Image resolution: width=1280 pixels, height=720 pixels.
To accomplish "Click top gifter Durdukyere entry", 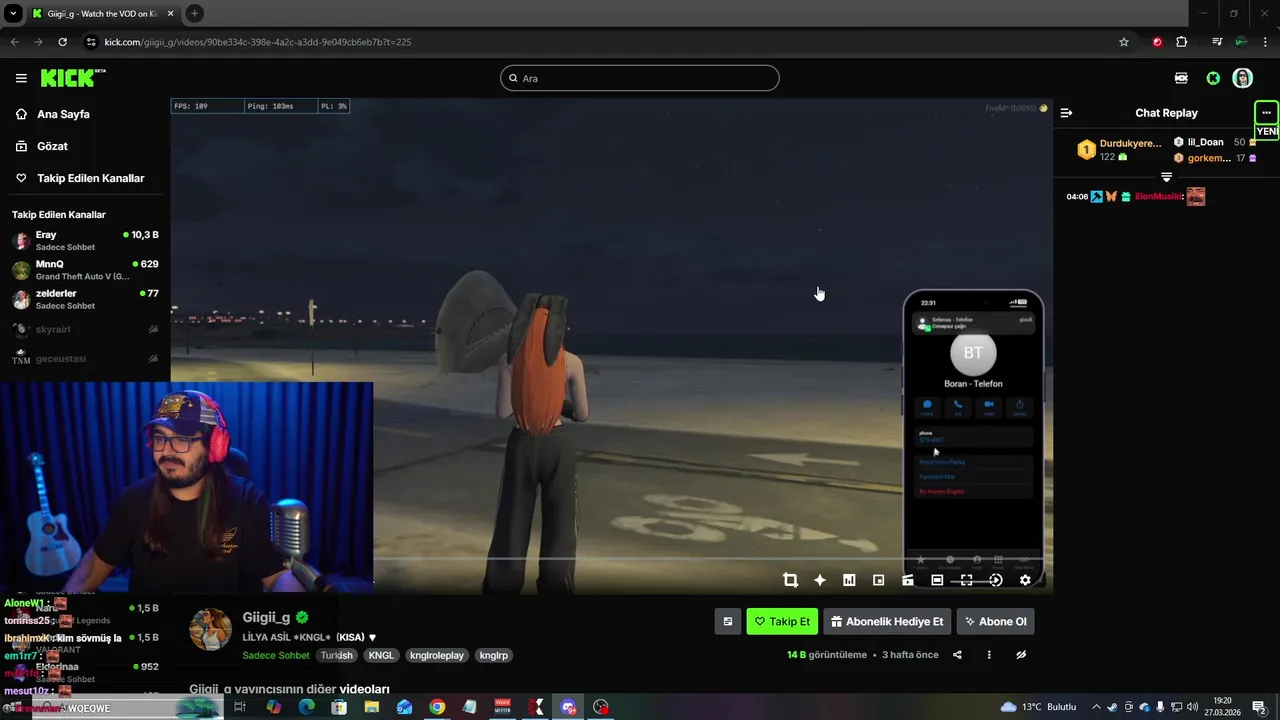I will pyautogui.click(x=1122, y=150).
